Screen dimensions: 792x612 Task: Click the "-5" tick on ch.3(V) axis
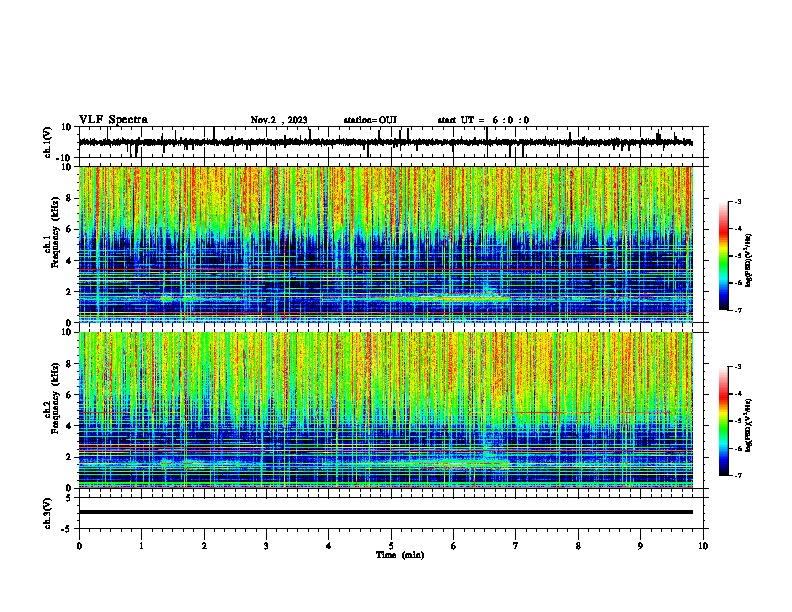67,529
